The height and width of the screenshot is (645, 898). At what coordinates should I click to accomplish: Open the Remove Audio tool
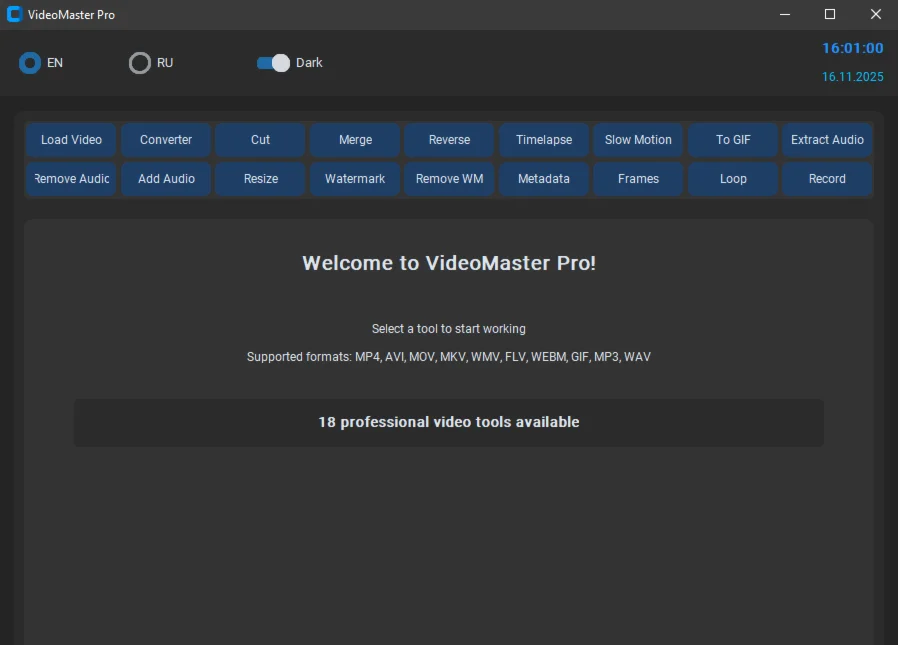point(71,179)
